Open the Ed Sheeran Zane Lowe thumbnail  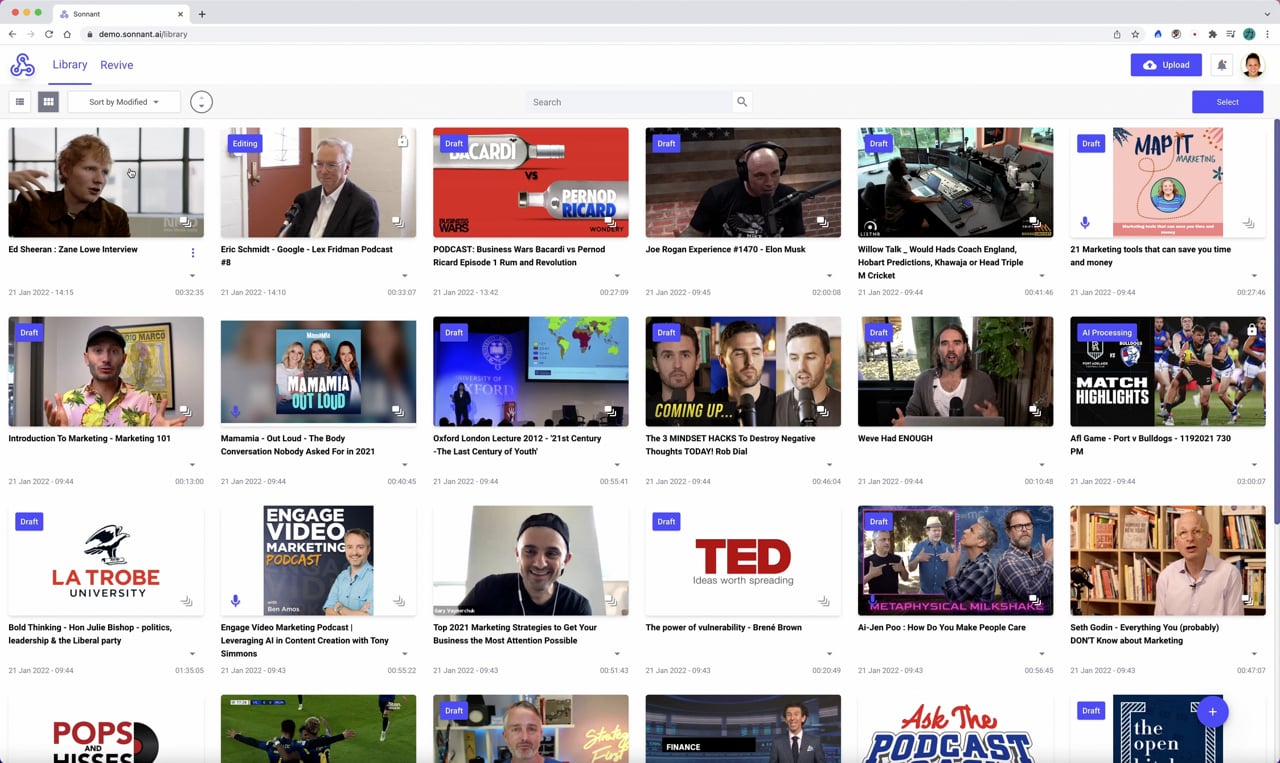pyautogui.click(x=106, y=182)
